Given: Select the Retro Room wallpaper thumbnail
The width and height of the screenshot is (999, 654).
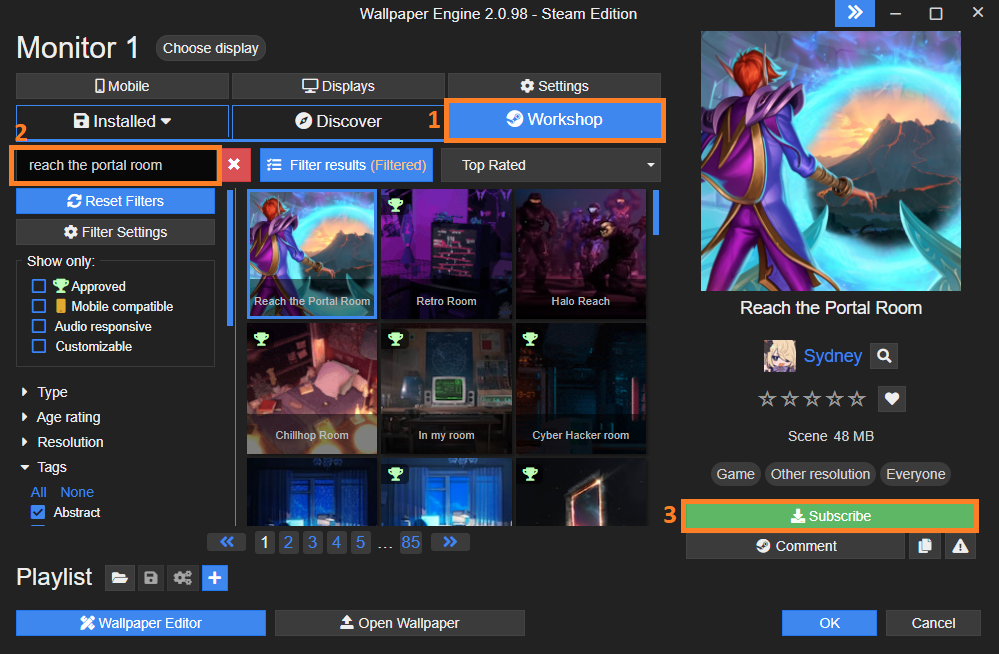Looking at the screenshot, I should click(x=446, y=254).
